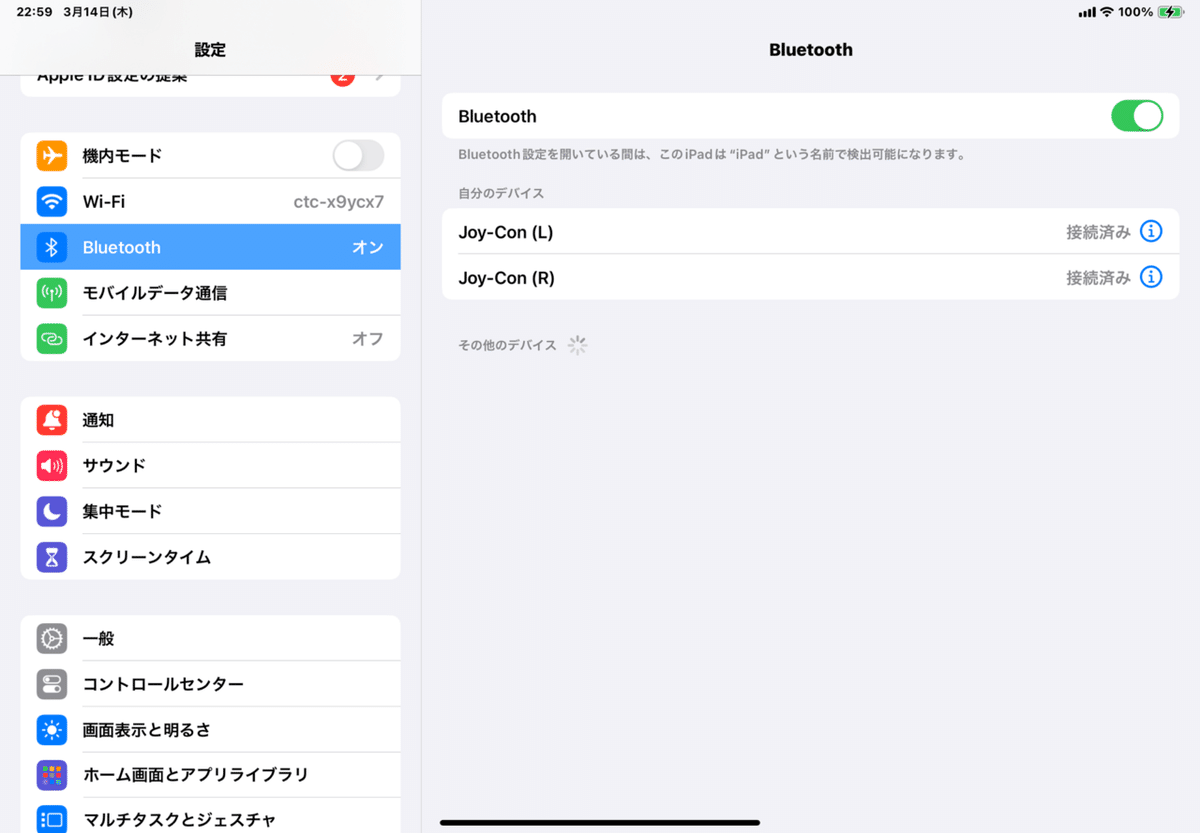Open コントロールセンター settings
1200x833 pixels.
tap(210, 684)
